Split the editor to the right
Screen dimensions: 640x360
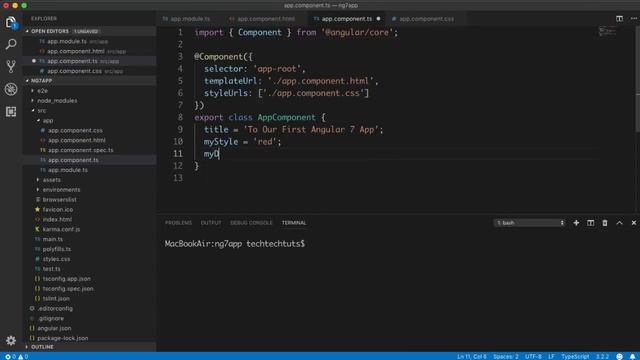[x=619, y=19]
